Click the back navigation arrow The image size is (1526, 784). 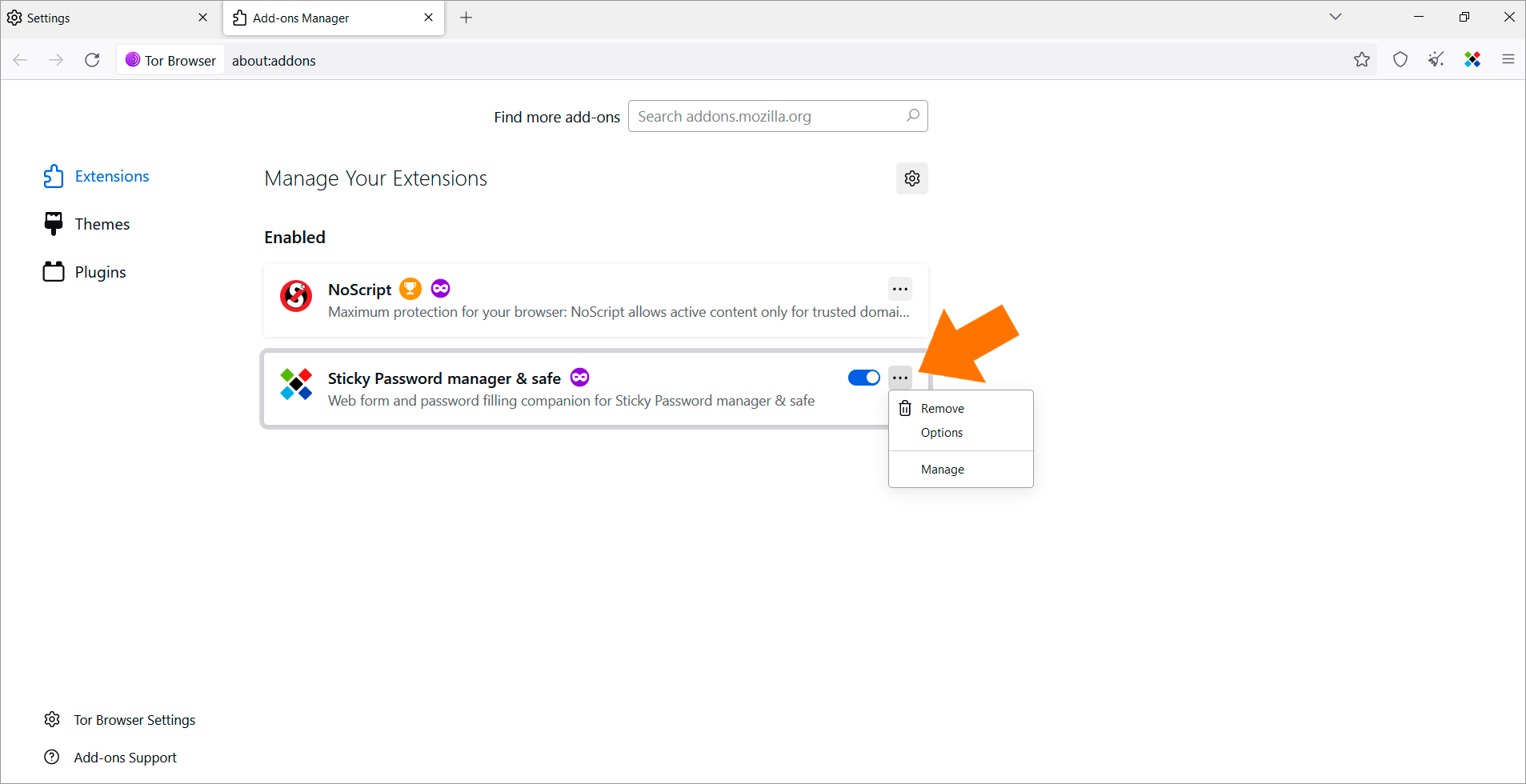[20, 60]
